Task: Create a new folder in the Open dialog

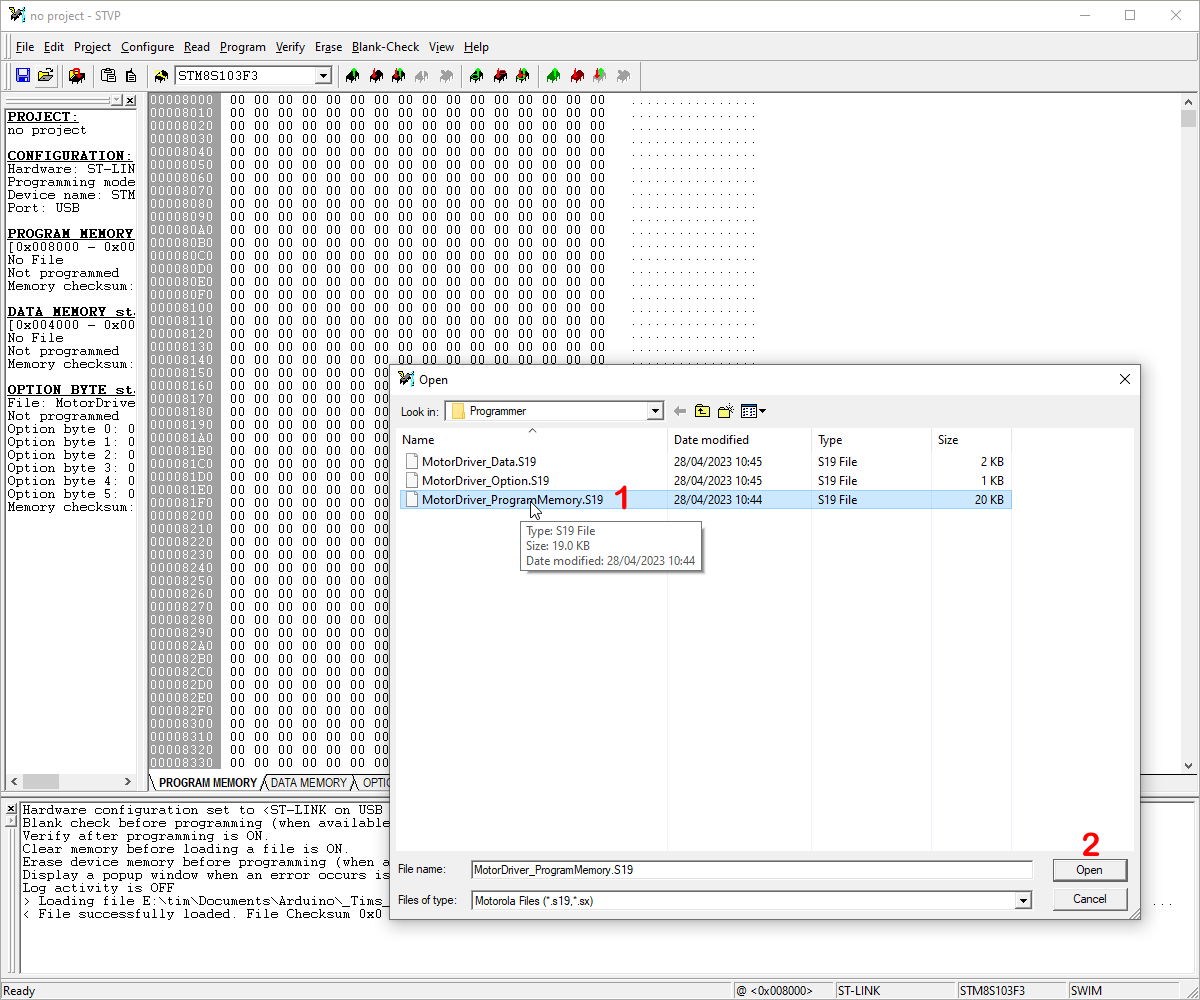Action: (x=724, y=410)
